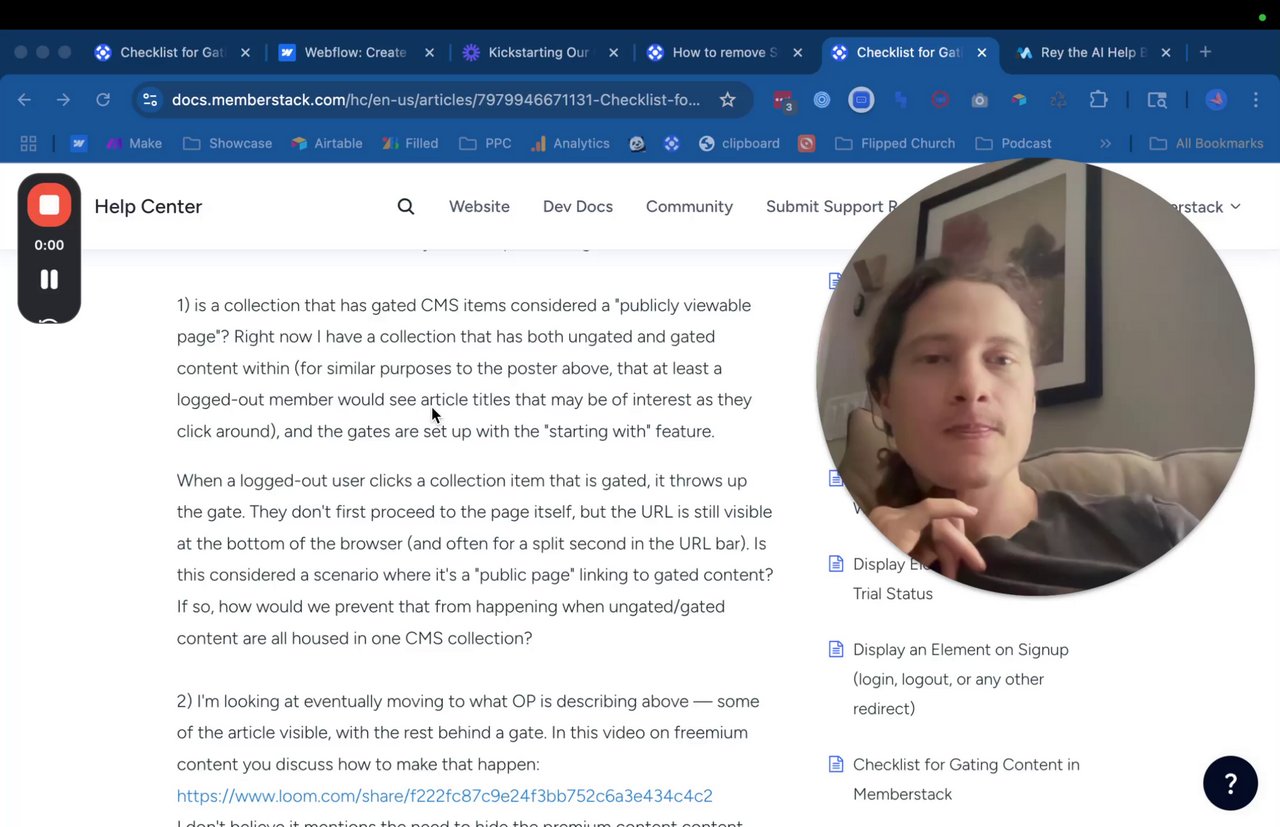The width and height of the screenshot is (1280, 827).
Task: Open site information next to the URL
Action: coord(151,100)
